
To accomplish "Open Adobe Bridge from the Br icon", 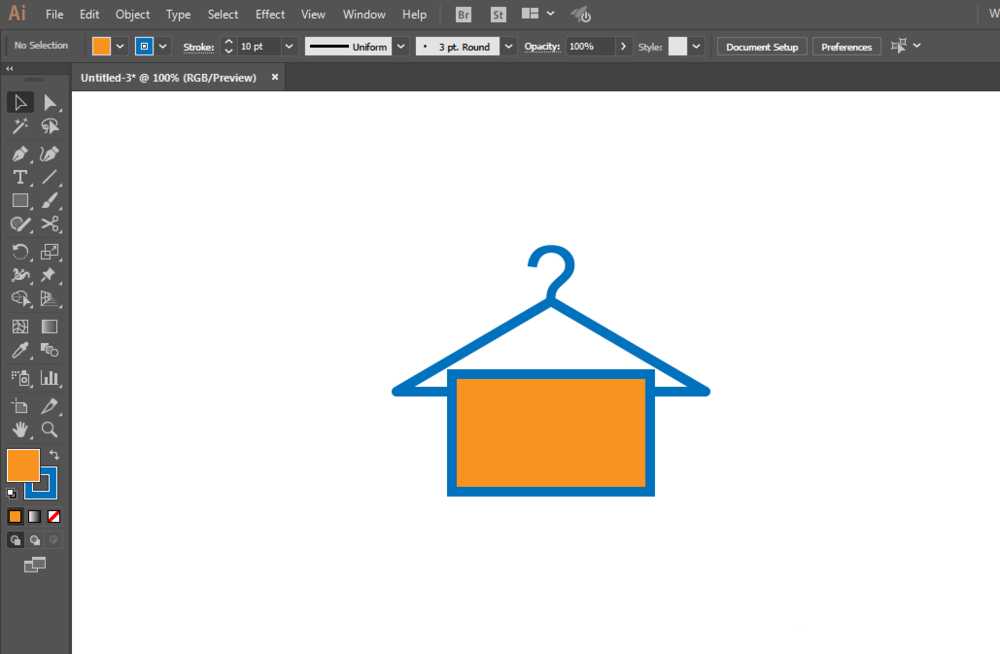I will pos(463,15).
